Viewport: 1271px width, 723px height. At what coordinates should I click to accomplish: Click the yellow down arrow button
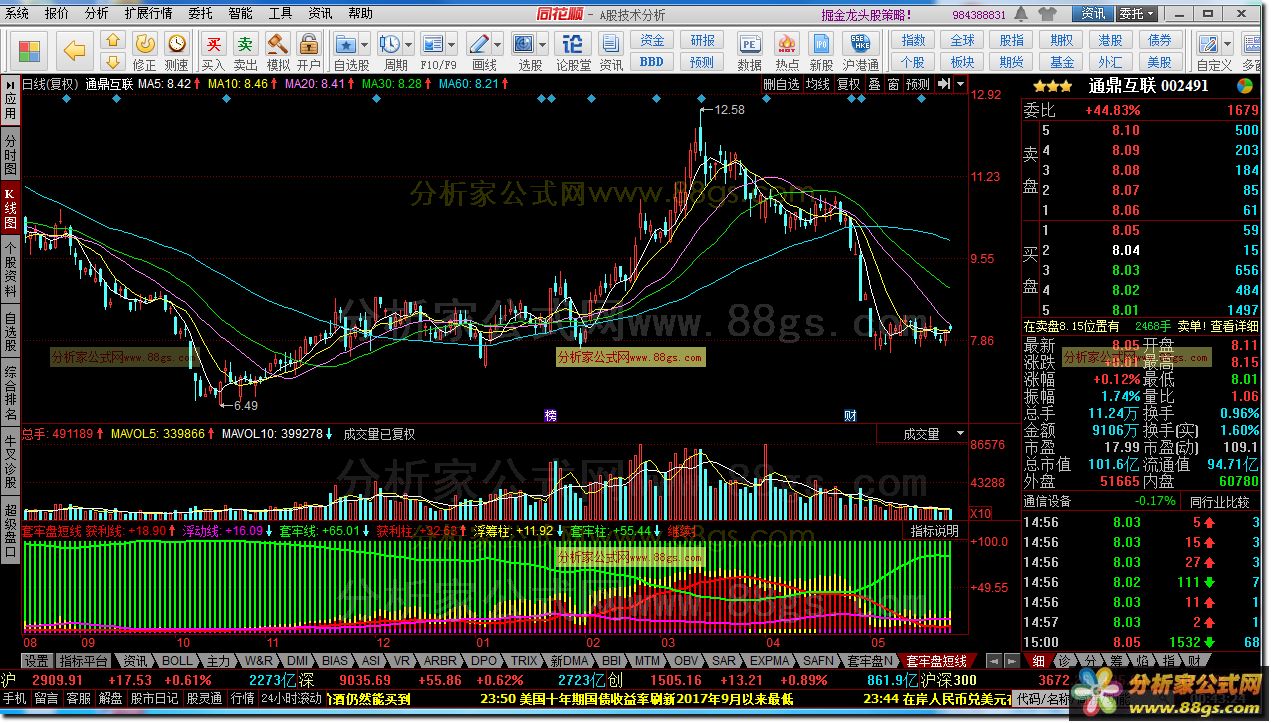tap(113, 61)
